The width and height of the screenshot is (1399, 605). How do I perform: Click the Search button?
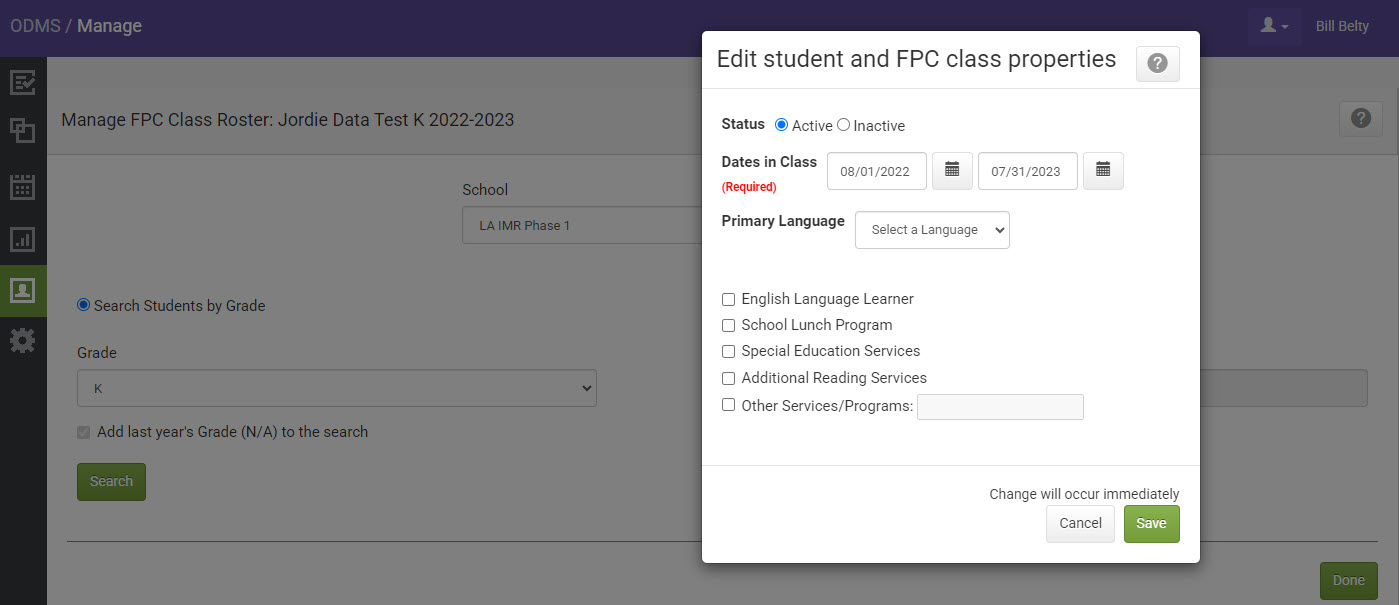tap(111, 481)
